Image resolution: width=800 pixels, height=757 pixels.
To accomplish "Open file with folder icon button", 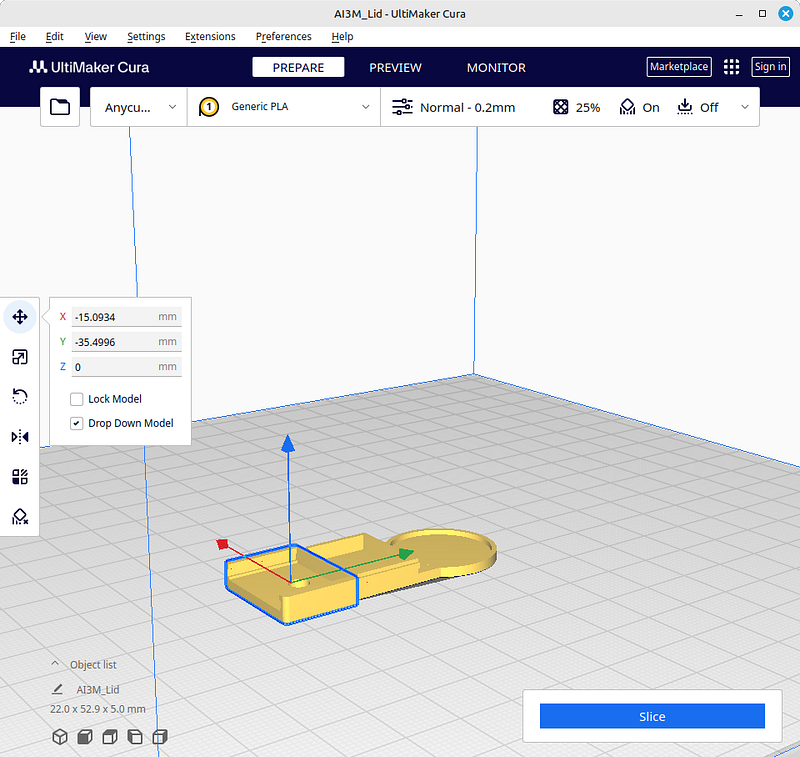I will 60,107.
